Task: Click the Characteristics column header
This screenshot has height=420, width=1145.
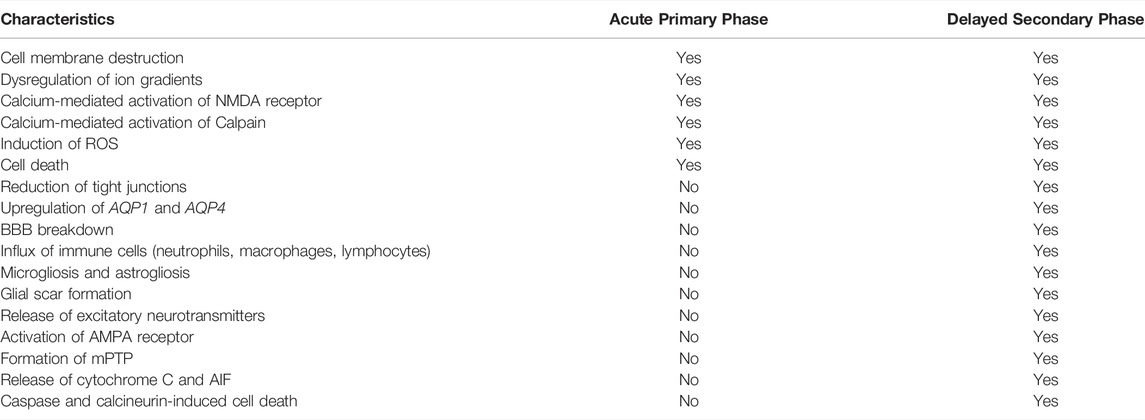Action: (58, 20)
